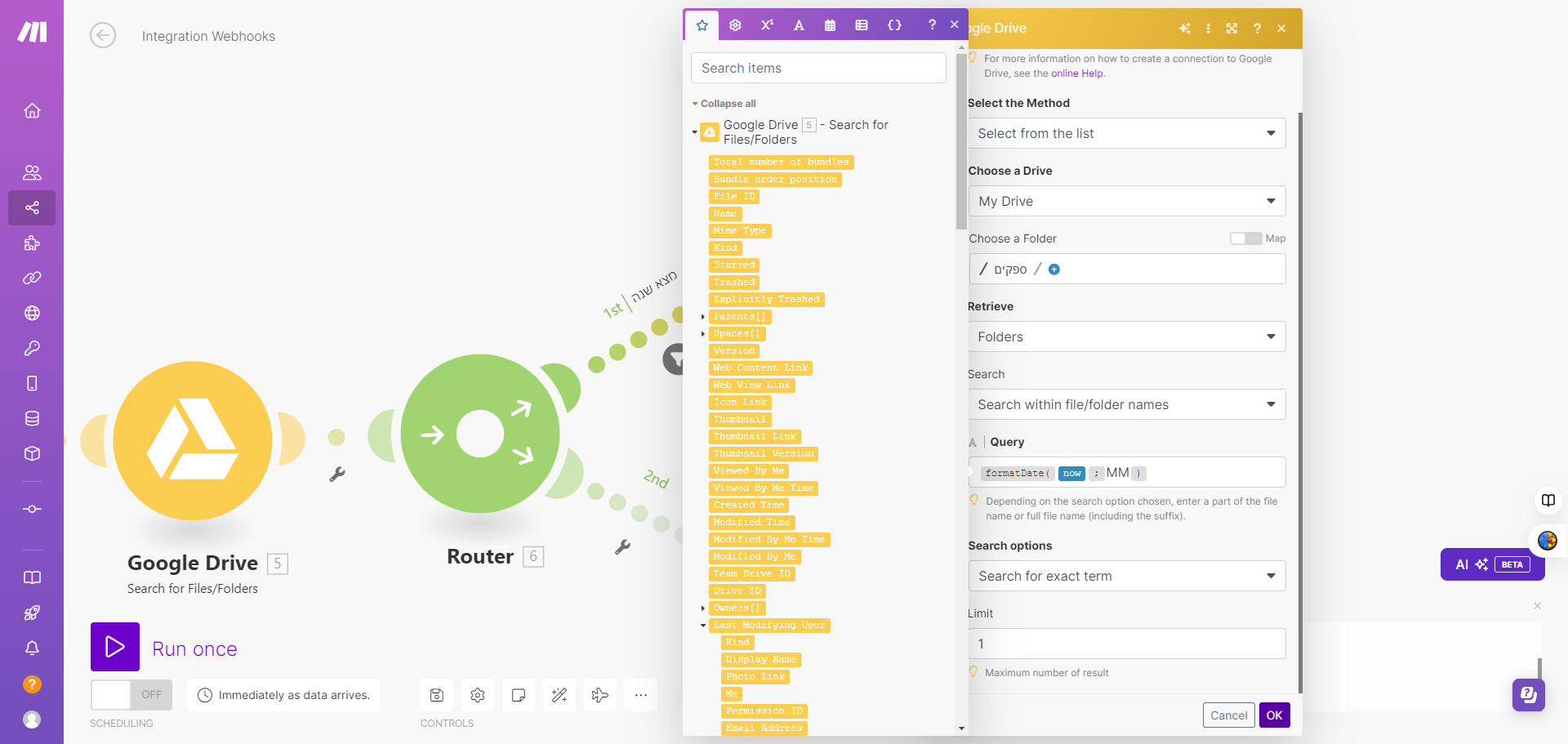1568x744 pixels.
Task: Open the Connections link icon in the sidebar
Action: (32, 278)
